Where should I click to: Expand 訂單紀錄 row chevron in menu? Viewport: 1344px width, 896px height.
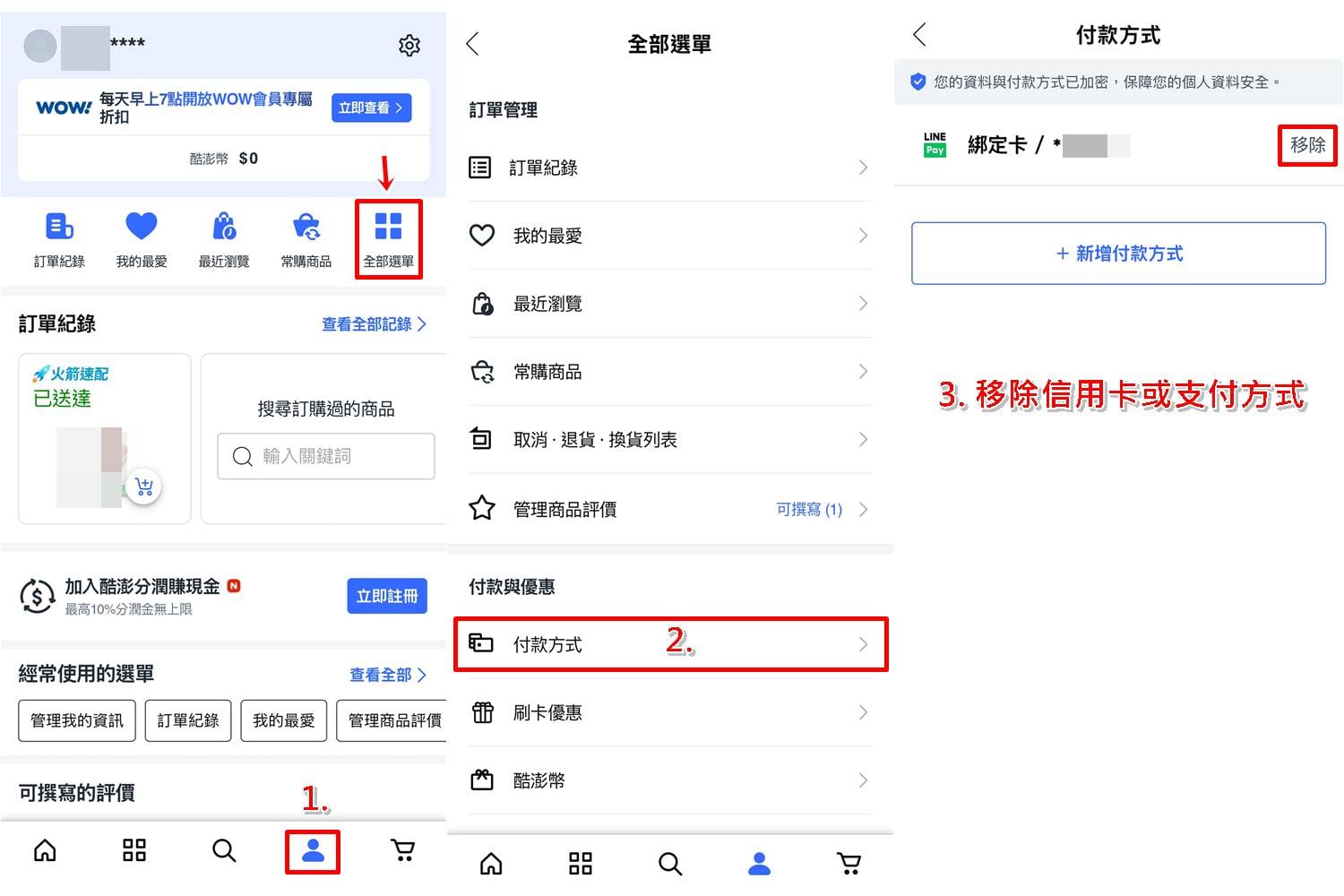click(863, 168)
